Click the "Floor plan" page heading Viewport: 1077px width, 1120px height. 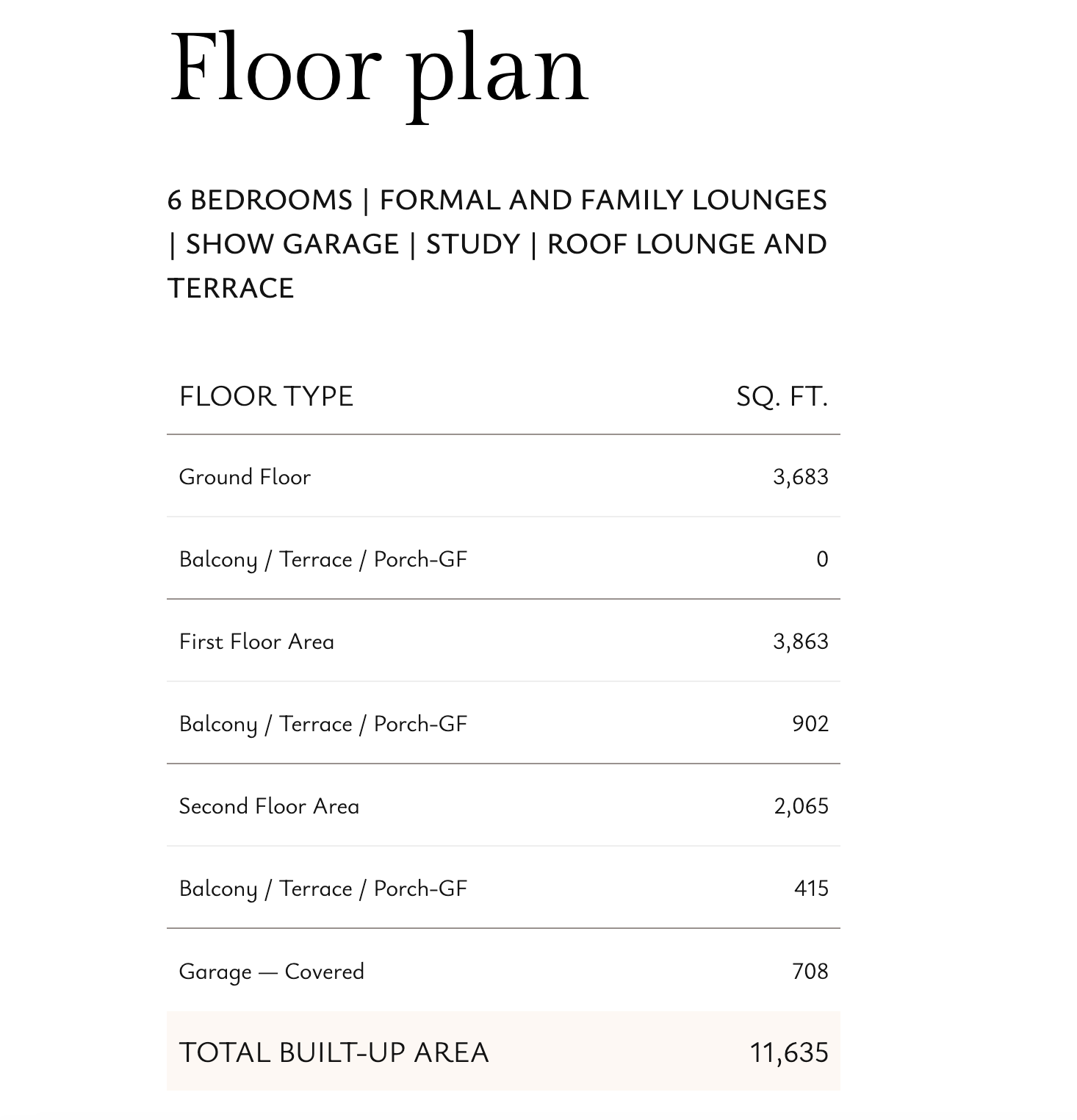(378, 68)
